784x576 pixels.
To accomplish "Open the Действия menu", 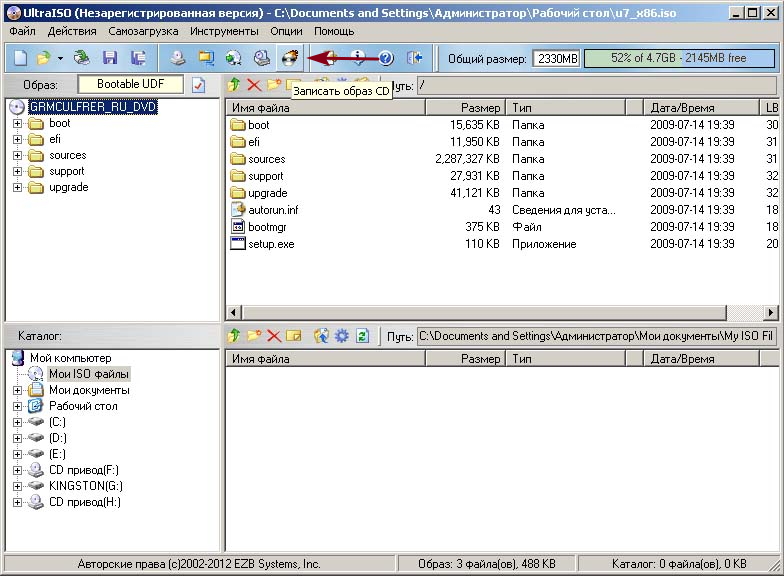I will point(72,31).
